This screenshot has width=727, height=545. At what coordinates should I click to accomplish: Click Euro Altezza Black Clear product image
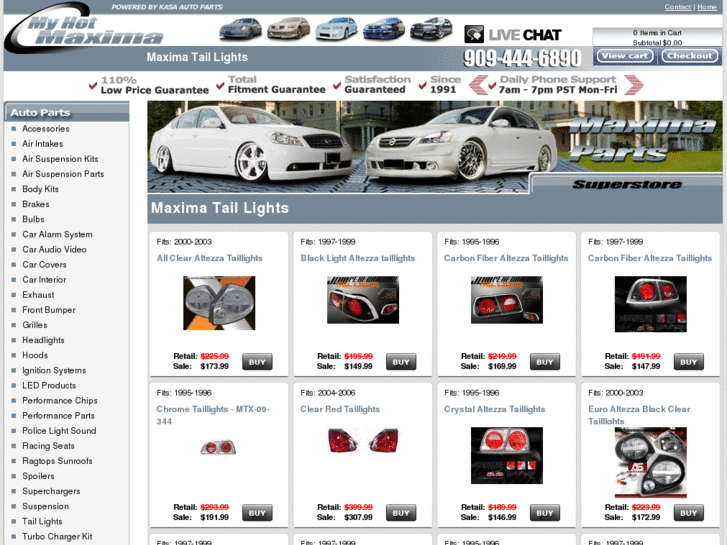tap(650, 462)
